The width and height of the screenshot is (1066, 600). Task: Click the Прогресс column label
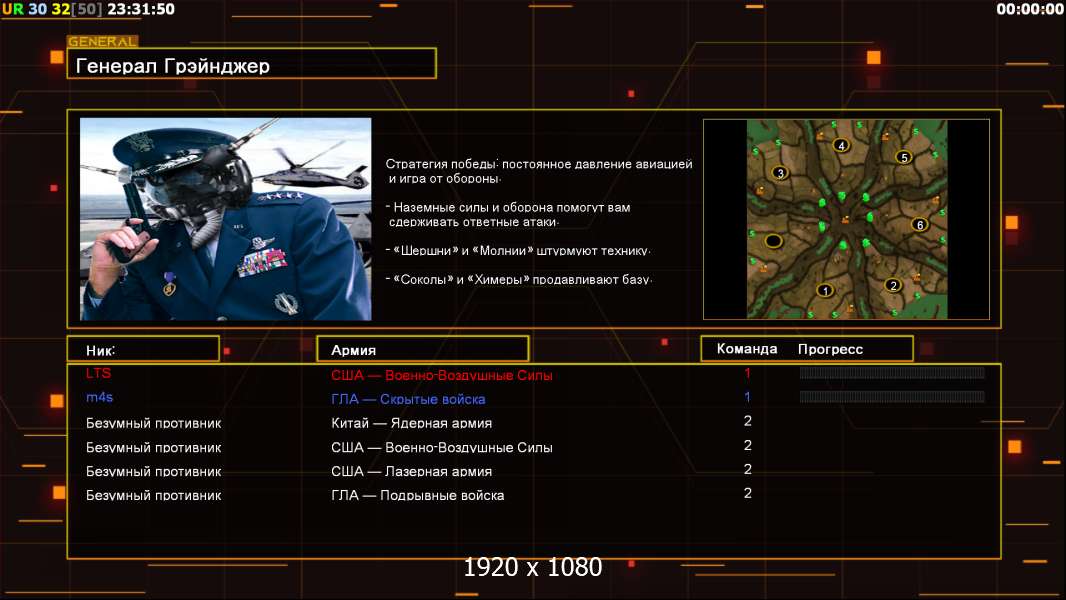pos(830,349)
